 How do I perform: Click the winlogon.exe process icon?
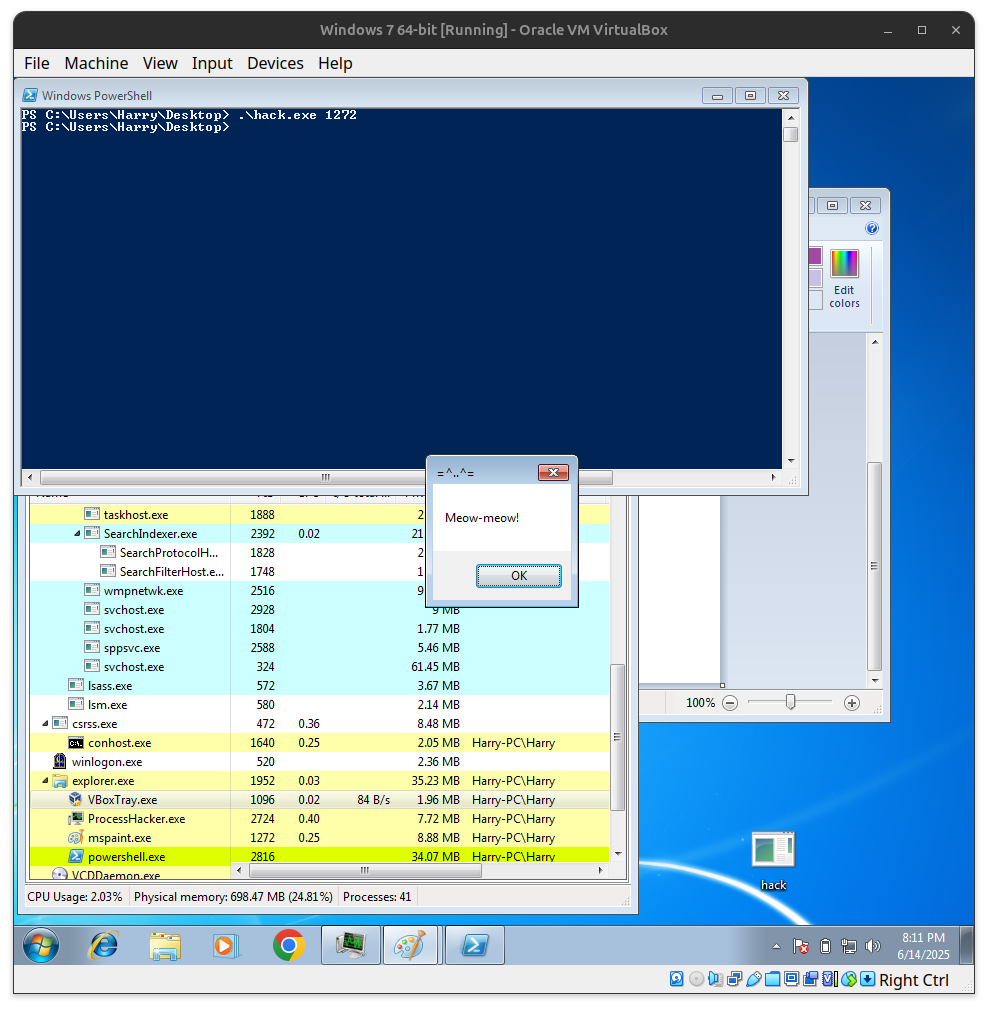(60, 761)
